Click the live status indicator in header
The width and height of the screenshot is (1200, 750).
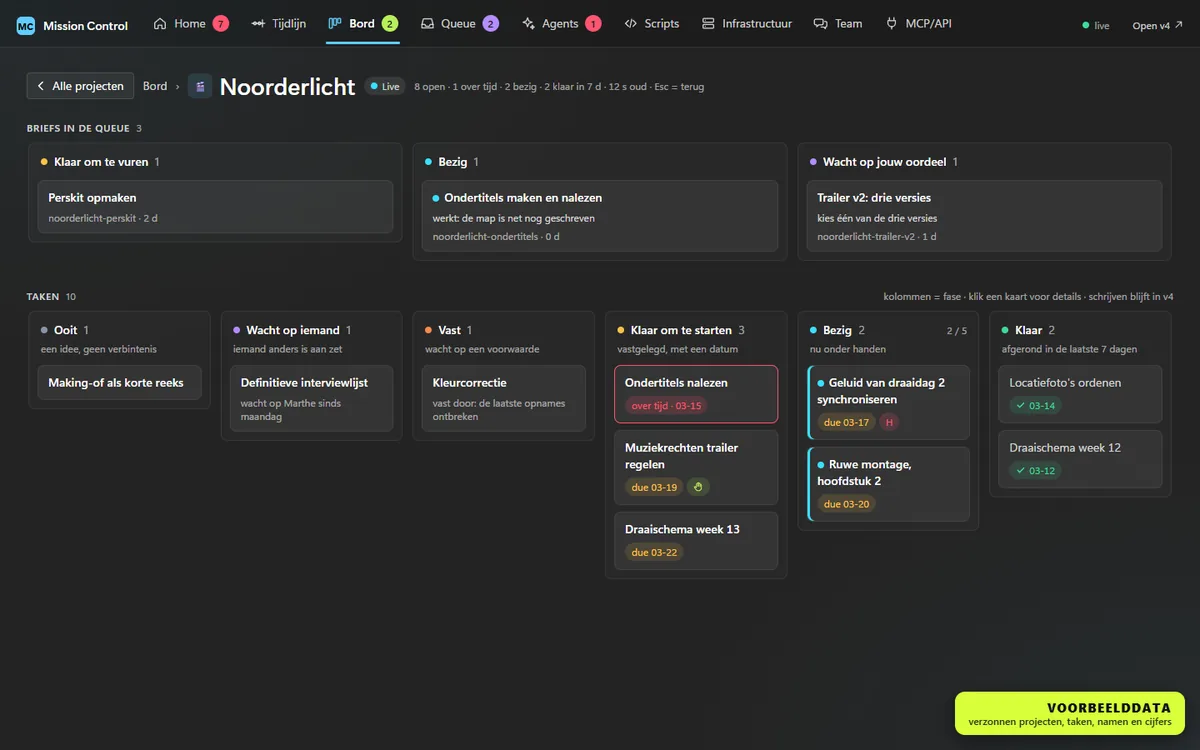(x=1096, y=26)
